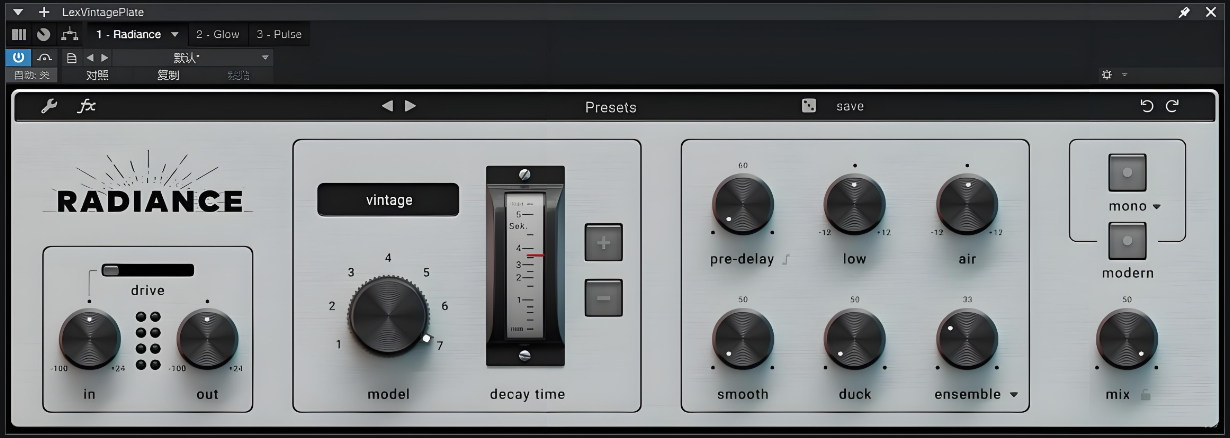Click the undo arrow icon

1147,106
